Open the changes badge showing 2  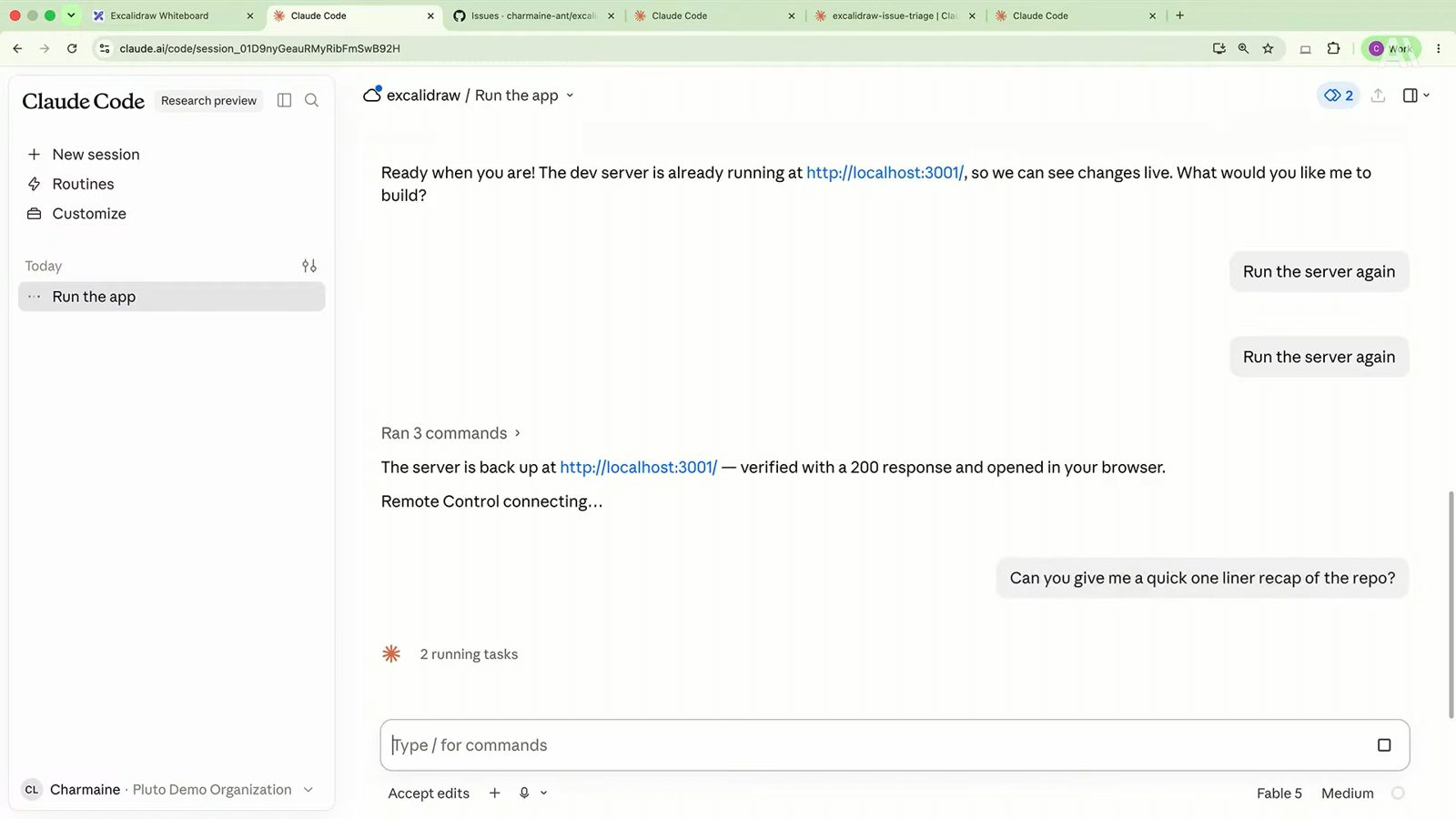[x=1339, y=96]
